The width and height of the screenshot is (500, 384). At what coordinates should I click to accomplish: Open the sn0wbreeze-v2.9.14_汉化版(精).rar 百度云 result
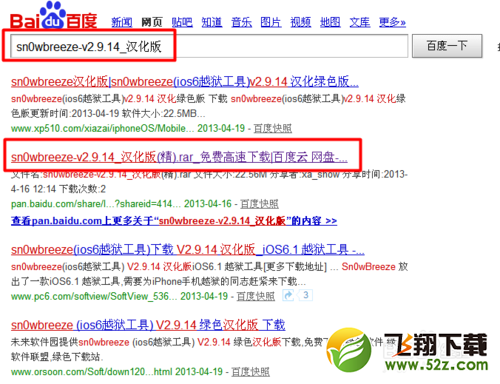179,157
